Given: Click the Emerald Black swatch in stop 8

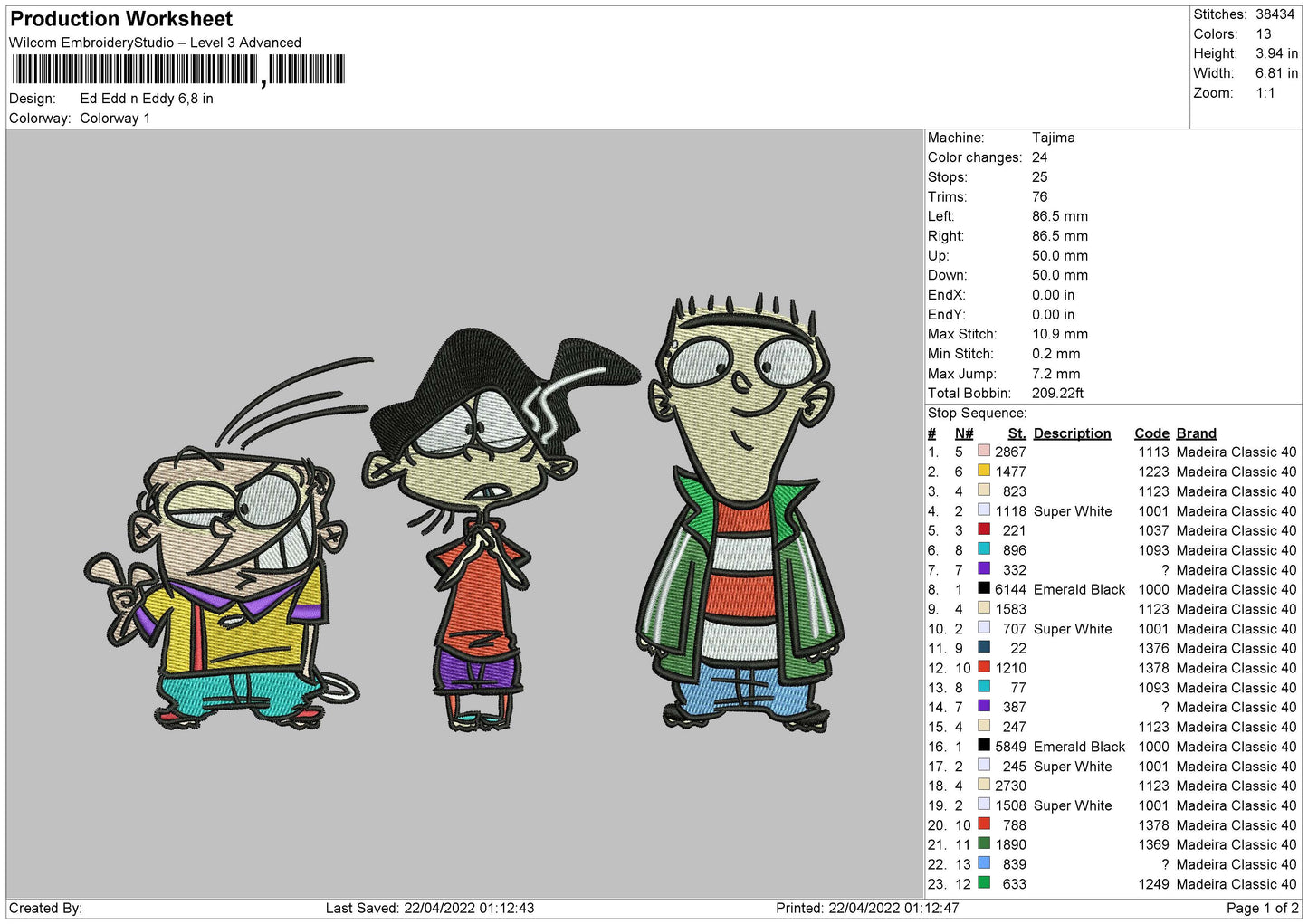Looking at the screenshot, I should [983, 589].
